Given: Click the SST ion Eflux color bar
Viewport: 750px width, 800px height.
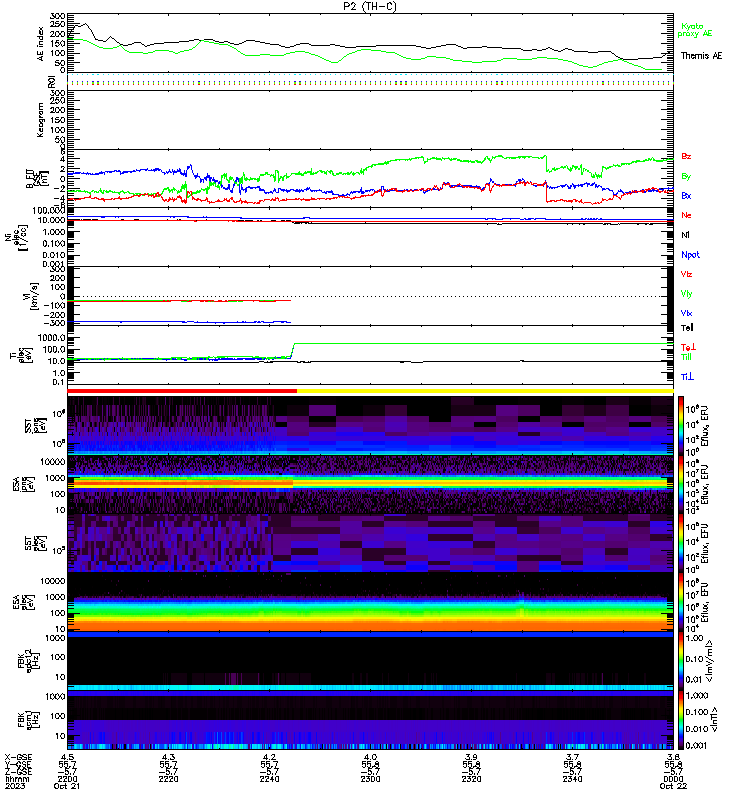Looking at the screenshot, I should [681, 425].
